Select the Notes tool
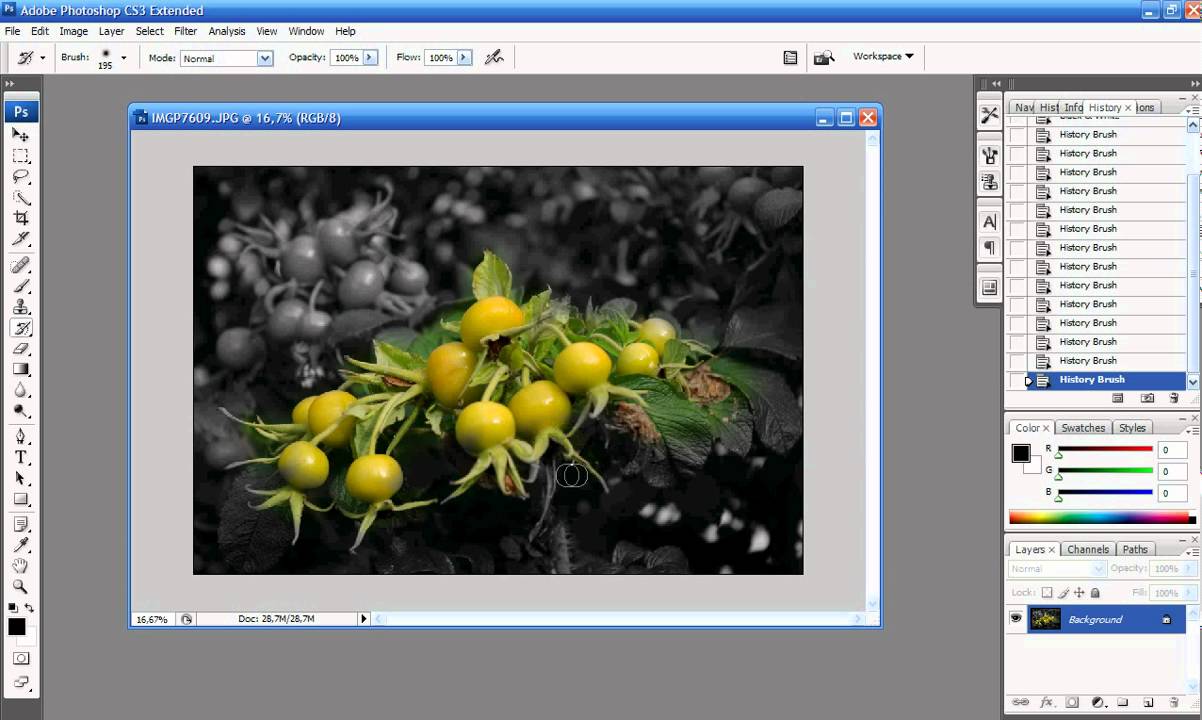Screen dimensions: 1202x720 (x=20, y=525)
